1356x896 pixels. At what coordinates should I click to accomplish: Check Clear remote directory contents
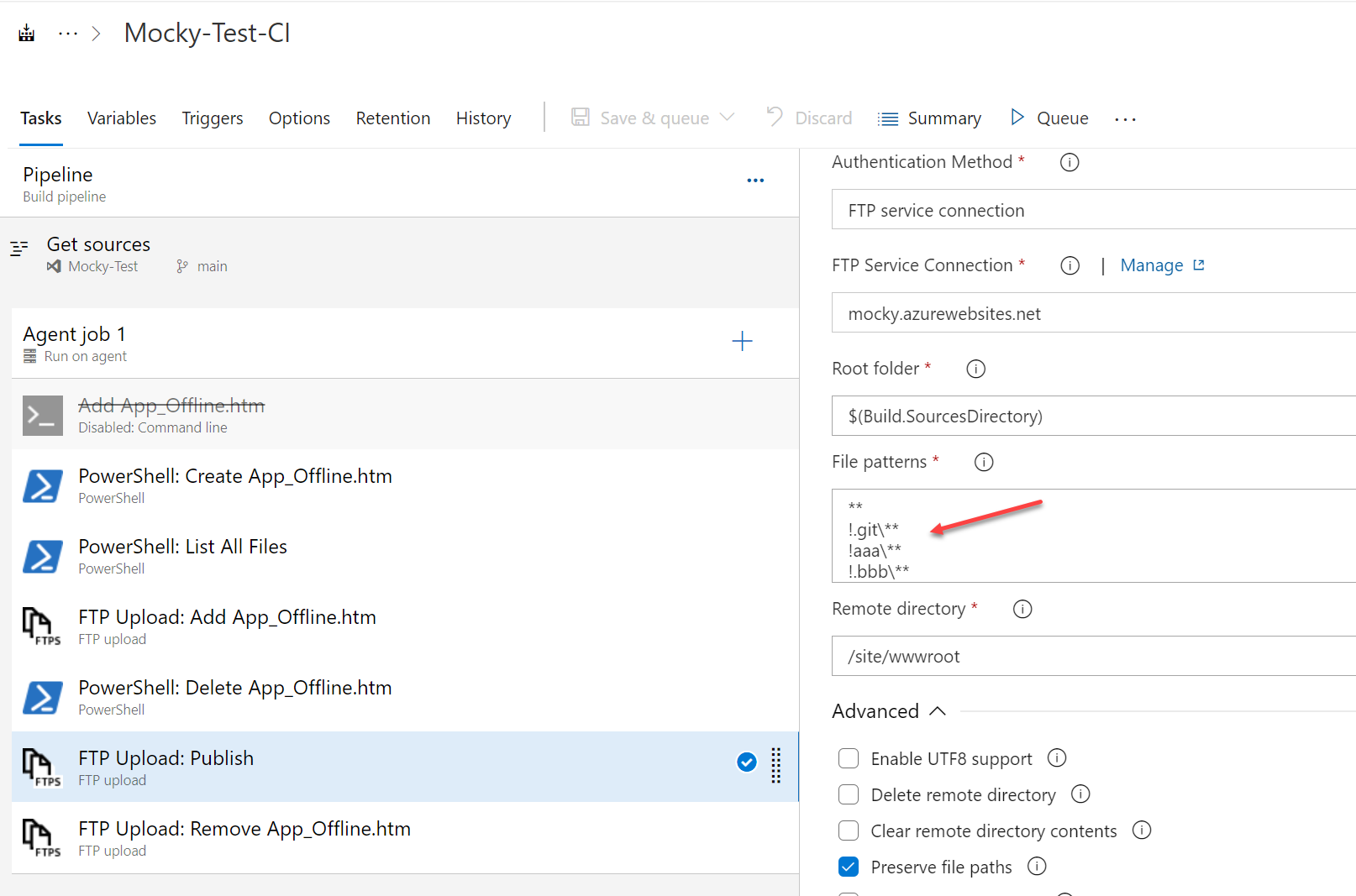(x=849, y=831)
